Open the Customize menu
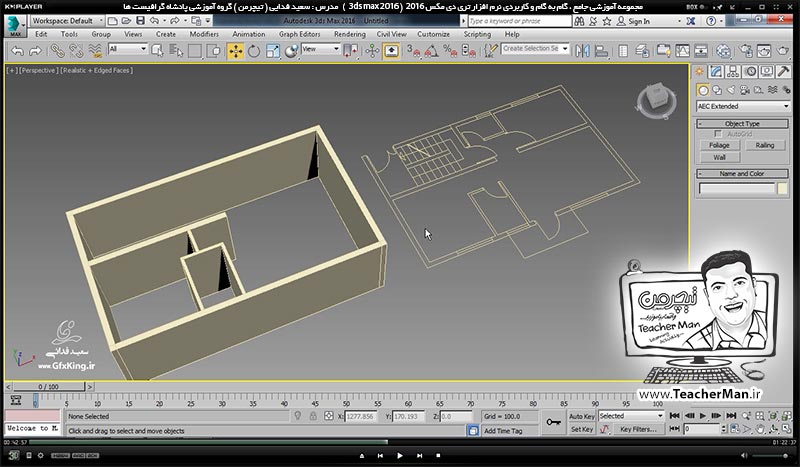 tap(433, 34)
